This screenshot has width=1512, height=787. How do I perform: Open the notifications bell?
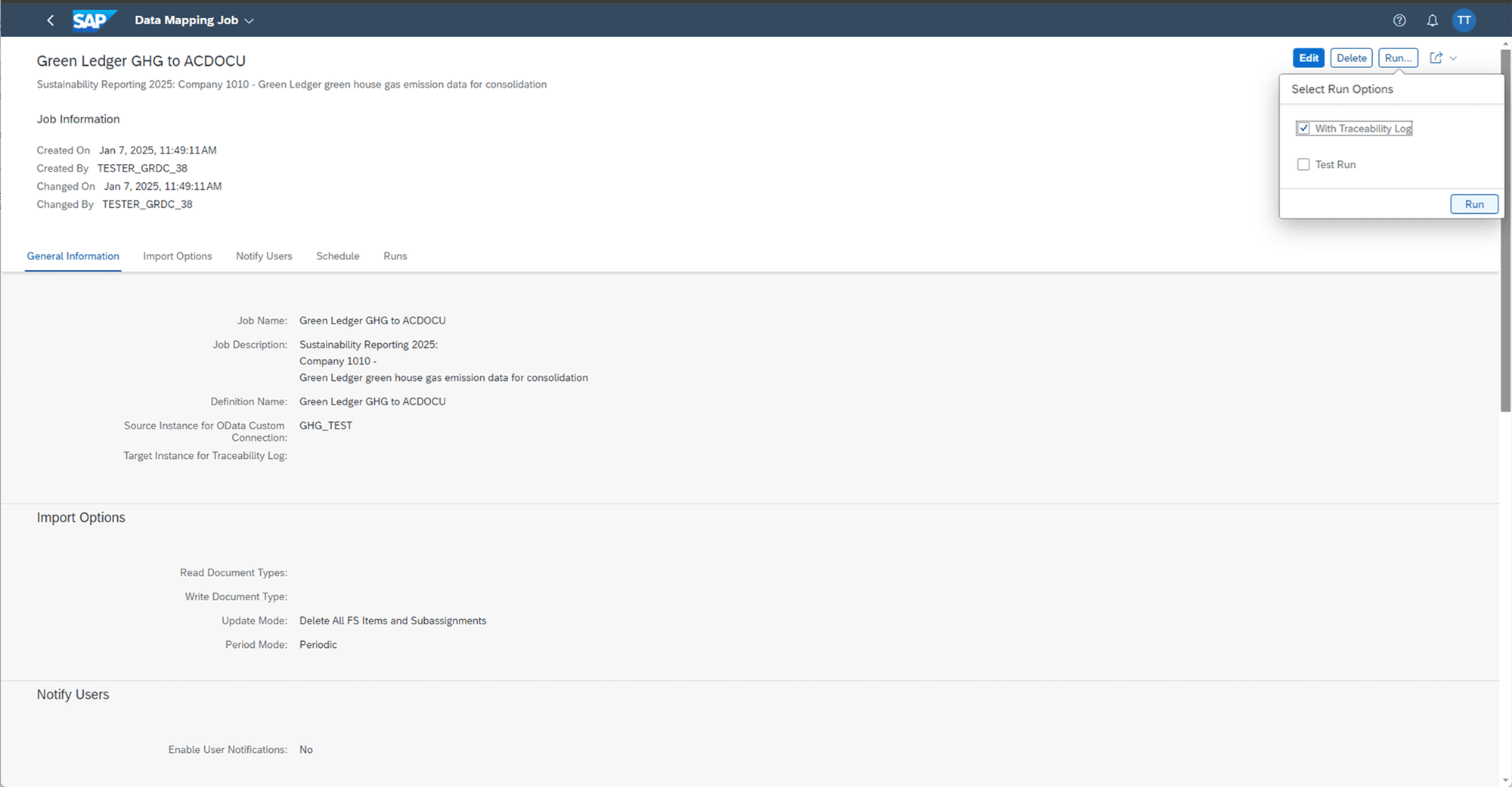(x=1433, y=20)
